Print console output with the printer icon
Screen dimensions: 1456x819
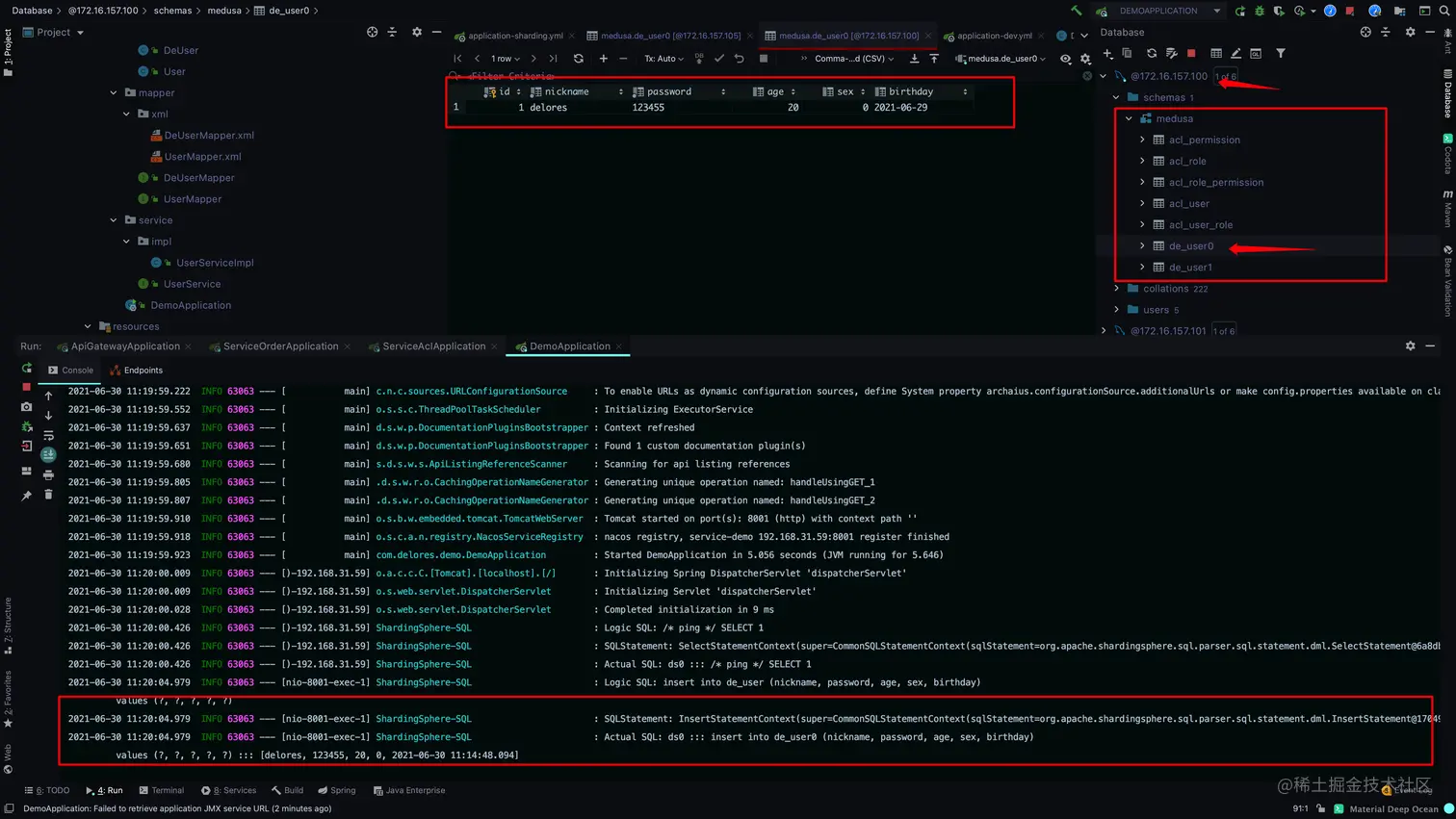point(48,474)
